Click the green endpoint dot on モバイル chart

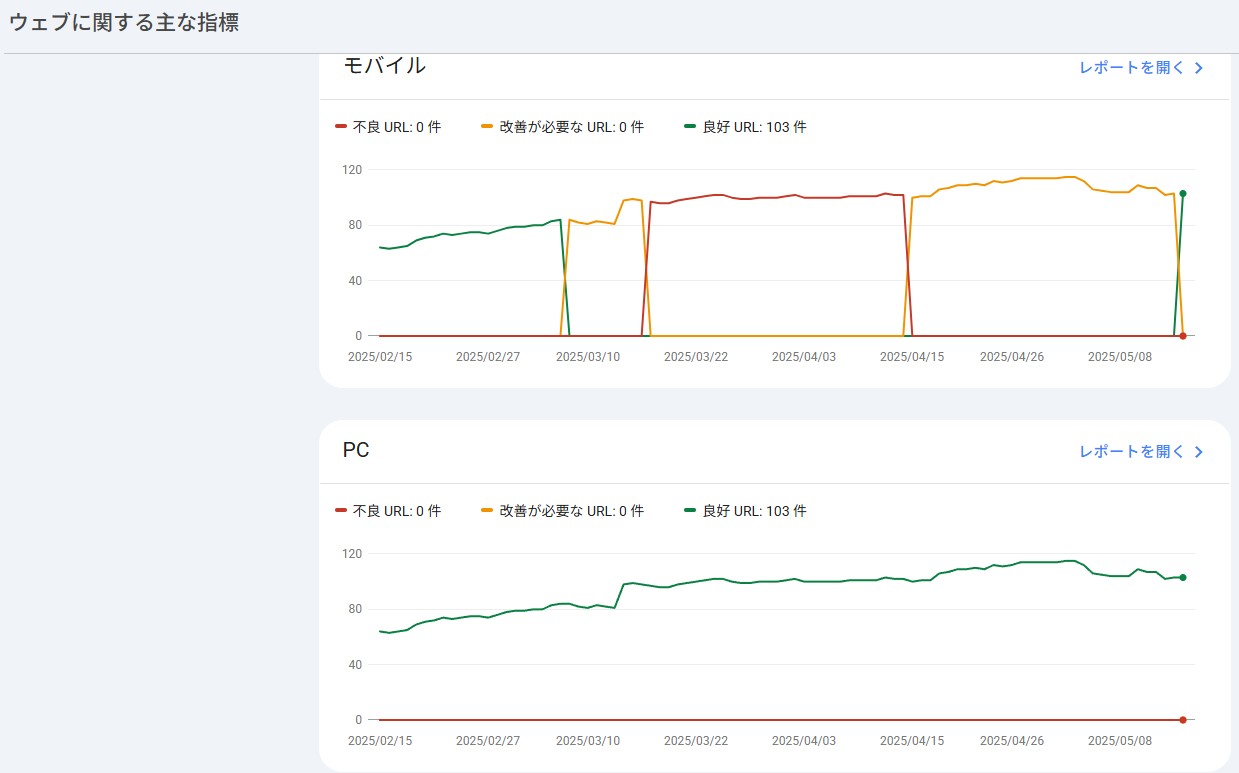tap(1183, 194)
